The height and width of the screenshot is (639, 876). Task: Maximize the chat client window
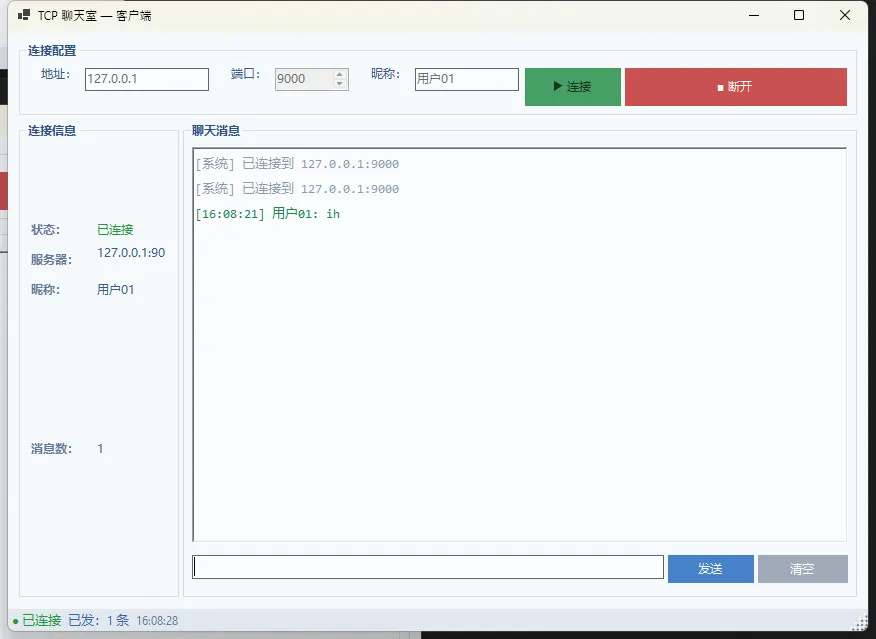pyautogui.click(x=798, y=15)
